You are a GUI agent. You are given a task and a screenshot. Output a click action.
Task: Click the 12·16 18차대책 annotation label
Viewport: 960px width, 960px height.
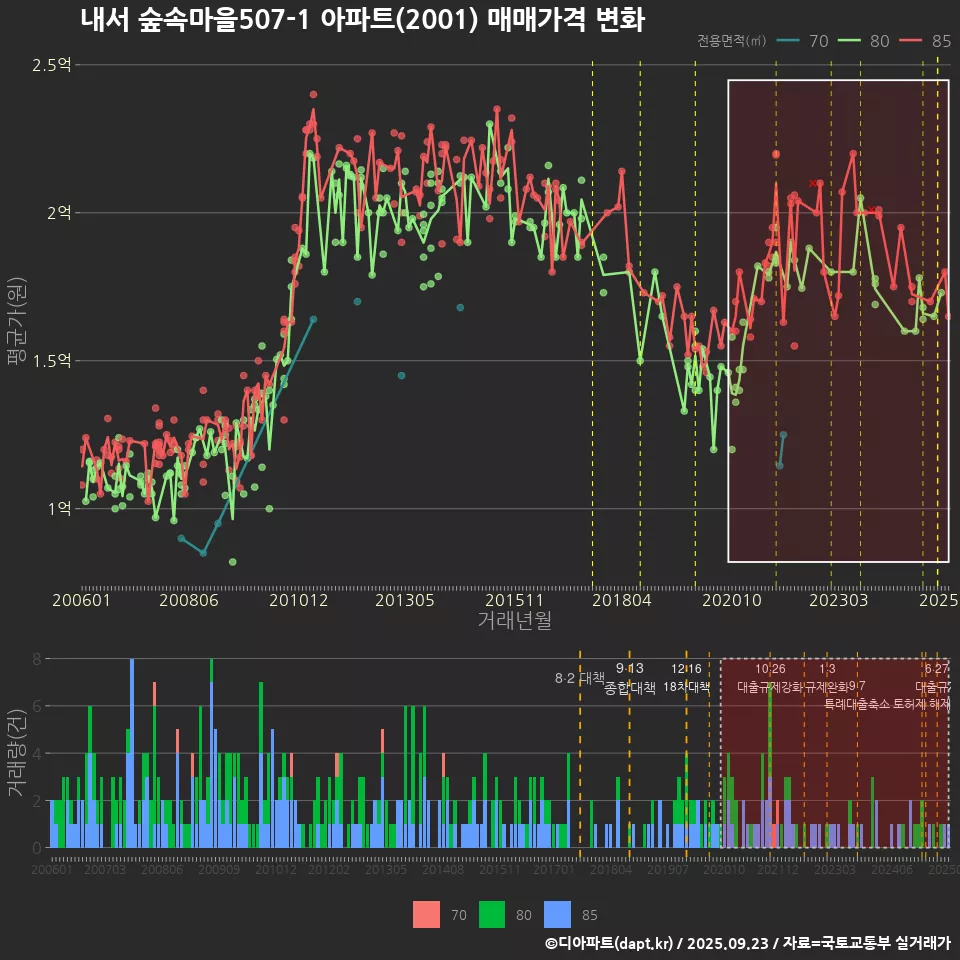tap(686, 678)
